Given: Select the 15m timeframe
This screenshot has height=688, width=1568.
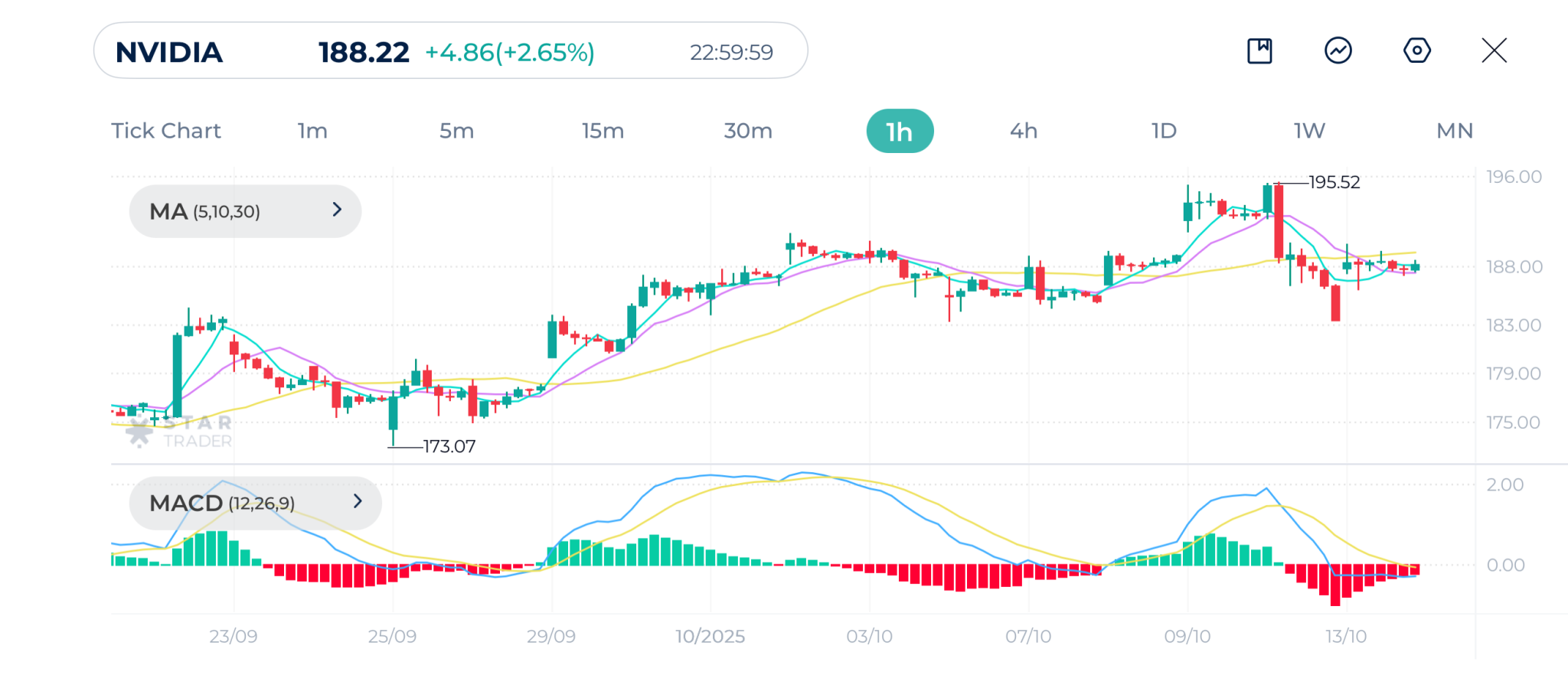Looking at the screenshot, I should click(x=603, y=131).
